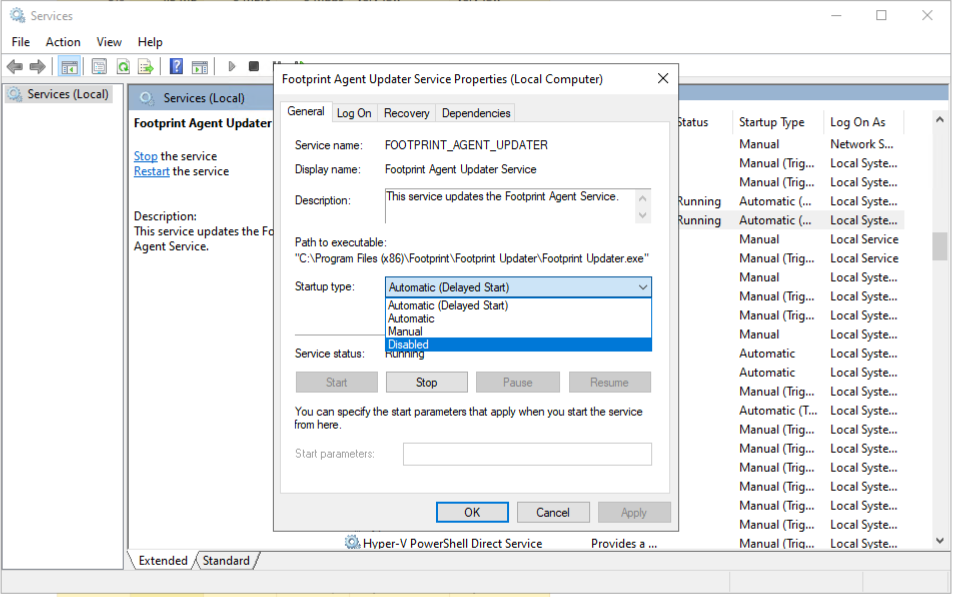Image resolution: width=954 pixels, height=597 pixels.
Task: Click the Export List toolbar icon
Action: [146, 66]
